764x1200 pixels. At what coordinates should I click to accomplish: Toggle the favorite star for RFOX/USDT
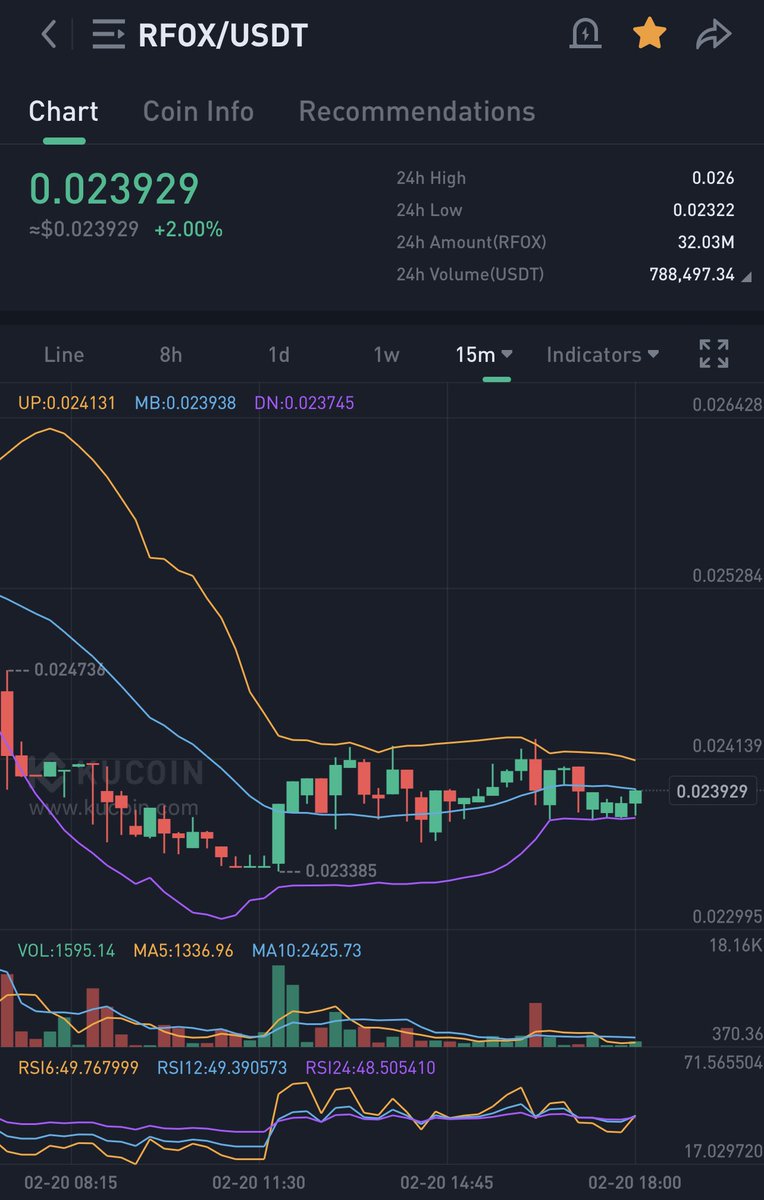coord(649,34)
